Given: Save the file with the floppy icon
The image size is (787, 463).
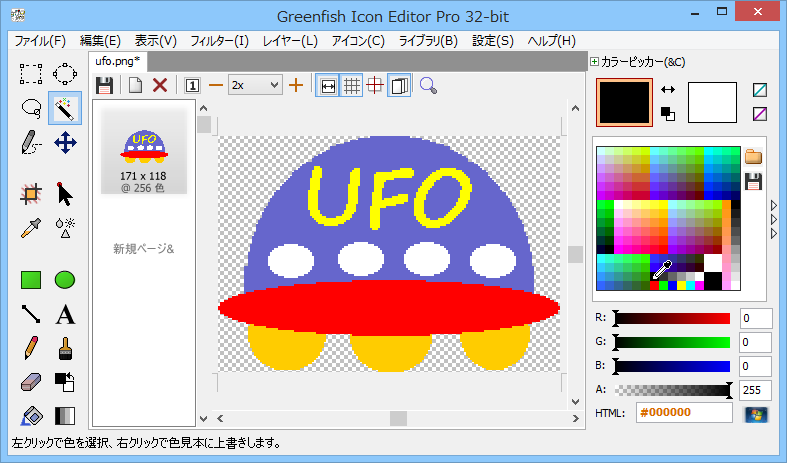Looking at the screenshot, I should click(104, 85).
